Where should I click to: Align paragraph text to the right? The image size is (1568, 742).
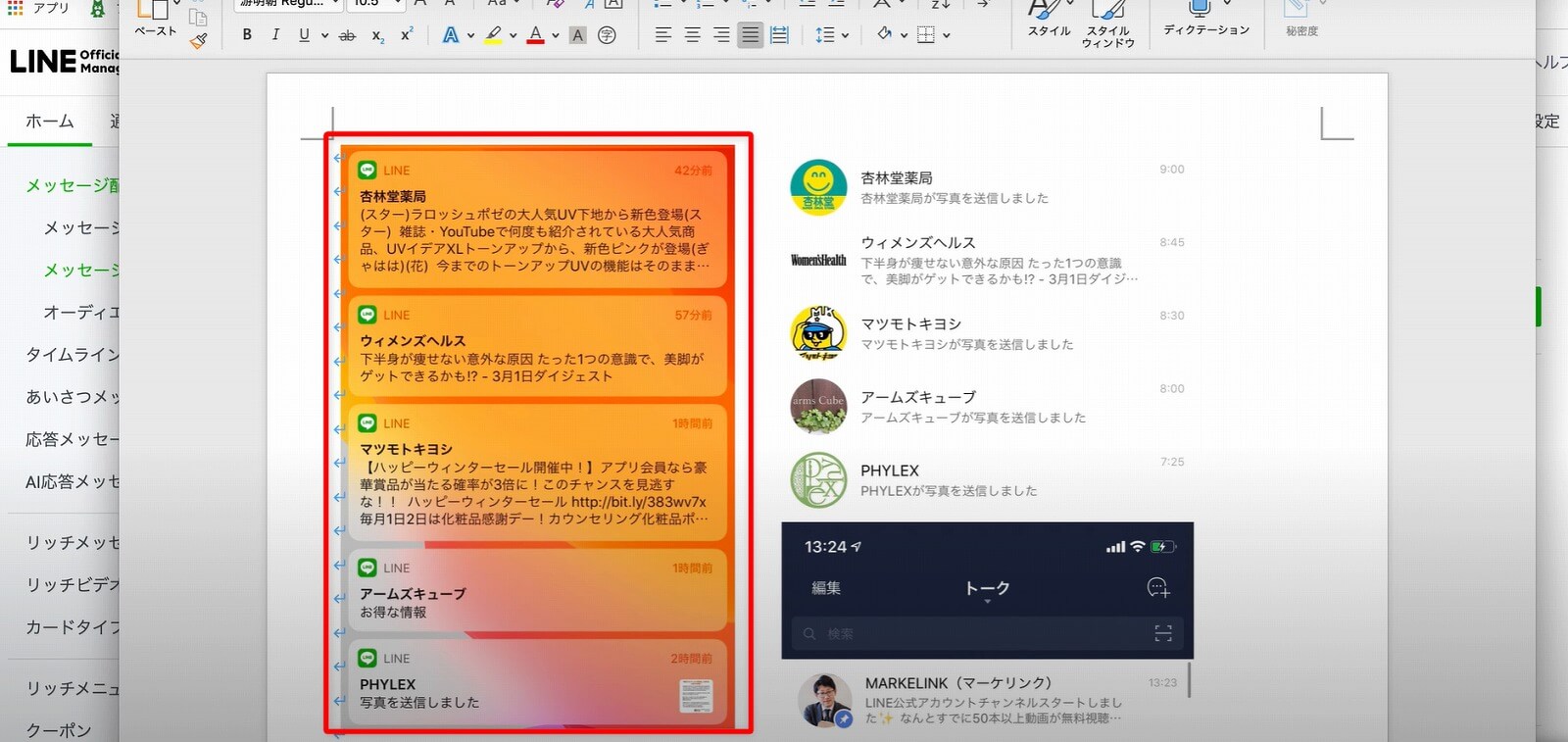[721, 35]
